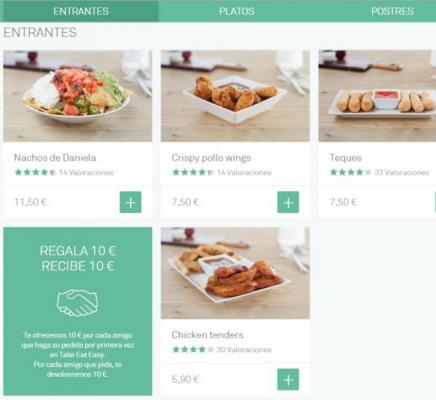The height and width of the screenshot is (400, 436).
Task: Open the Crispy pollo wings photo
Action: point(235,96)
